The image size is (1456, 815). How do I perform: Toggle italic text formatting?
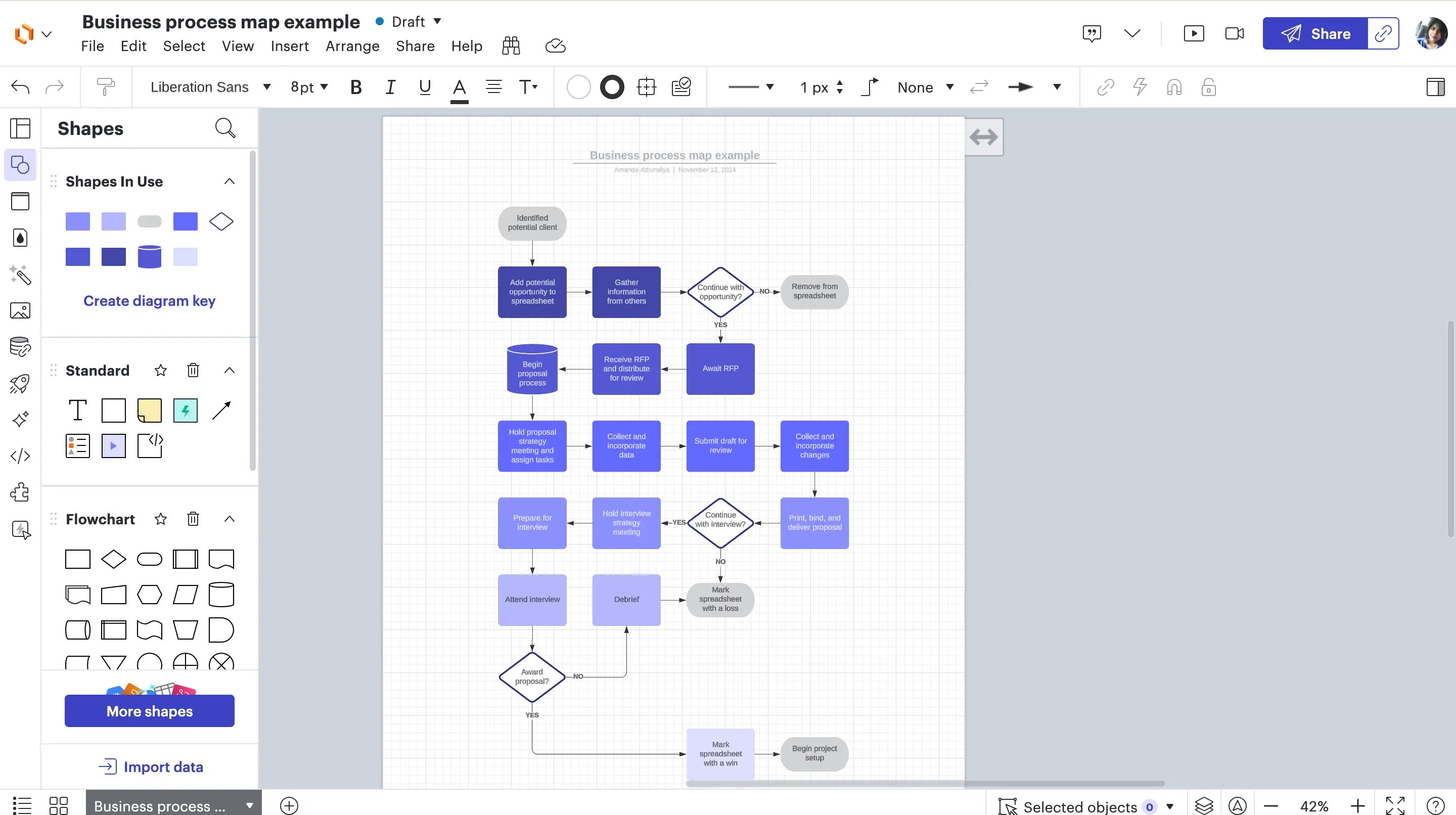coord(391,86)
